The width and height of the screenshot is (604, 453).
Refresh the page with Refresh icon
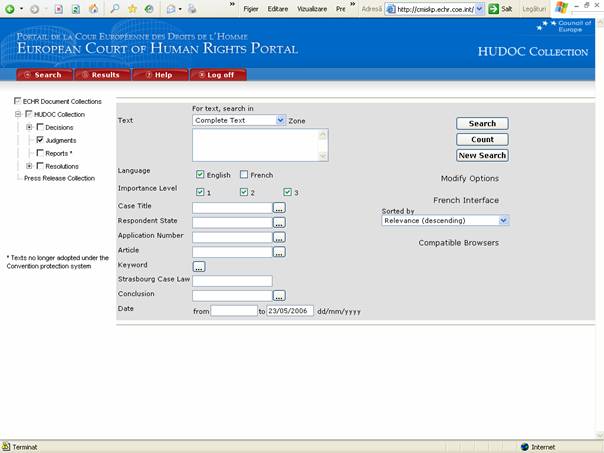(x=76, y=9)
